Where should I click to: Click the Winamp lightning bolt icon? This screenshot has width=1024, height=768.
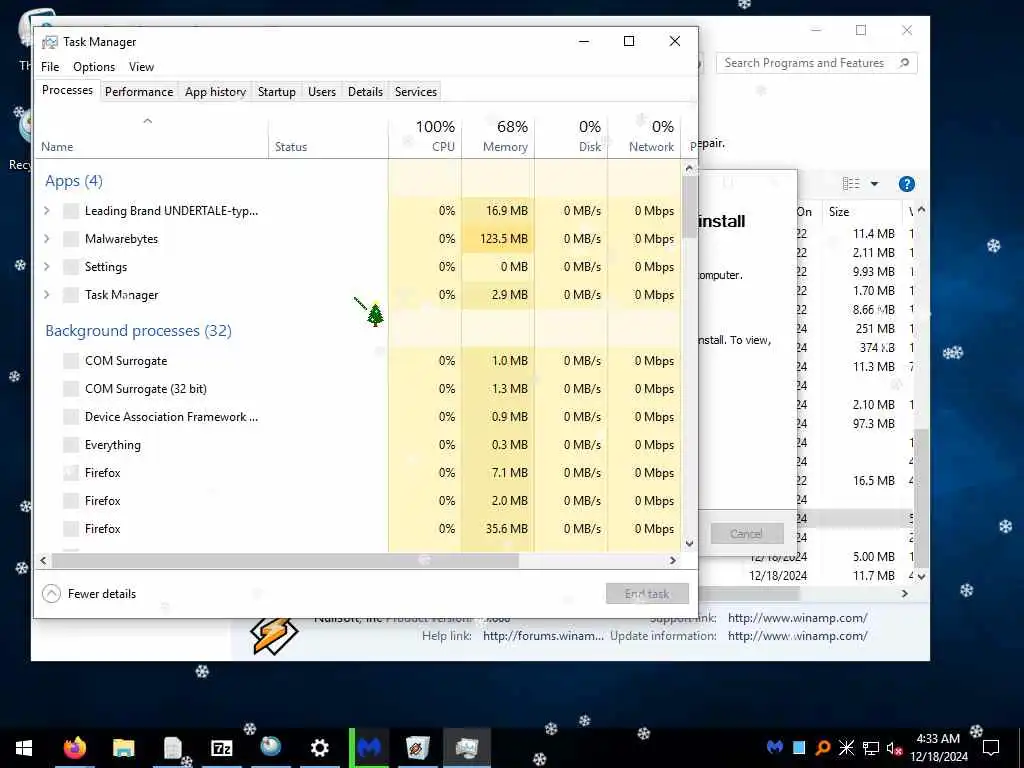(x=274, y=635)
